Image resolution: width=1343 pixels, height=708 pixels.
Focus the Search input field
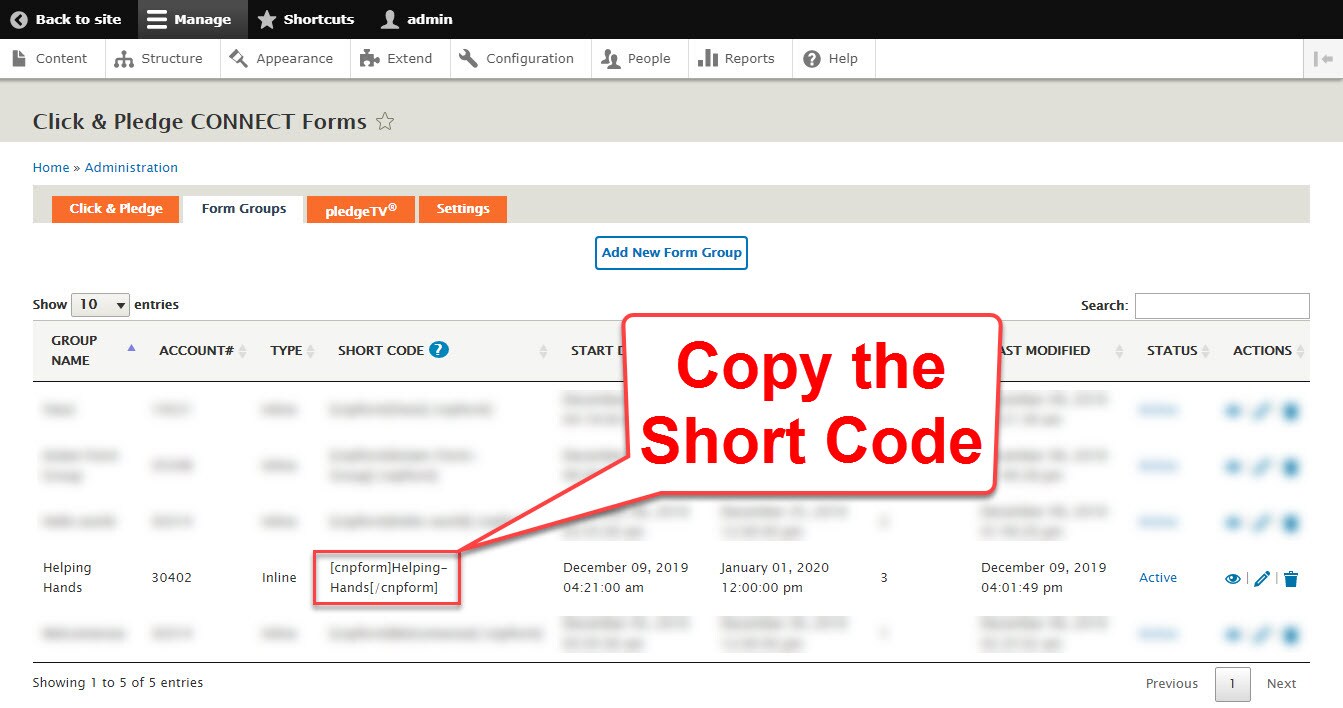point(1222,306)
